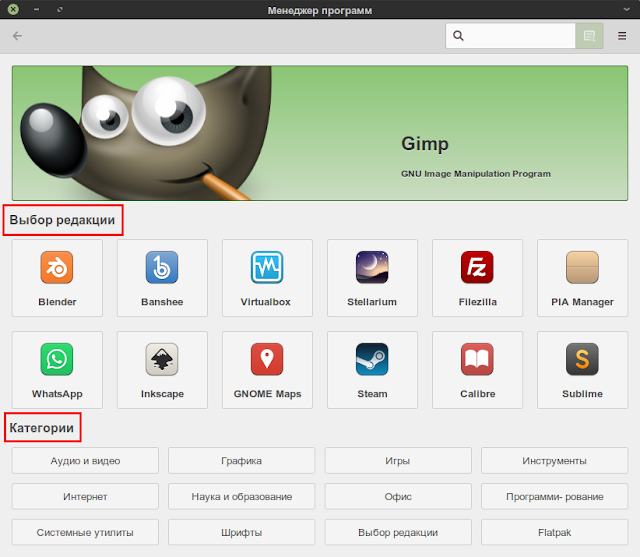Open the Blender app tile
The width and height of the screenshot is (640, 557).
click(57, 278)
